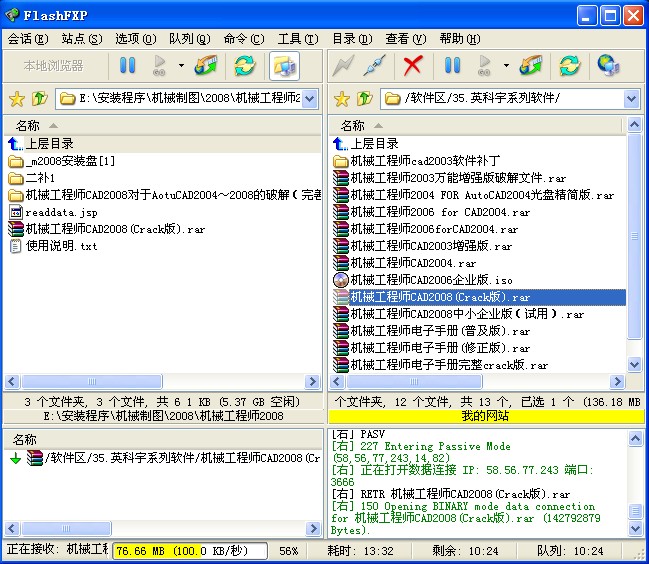
Task: Open the 站点(S) menu
Action: pos(82,39)
